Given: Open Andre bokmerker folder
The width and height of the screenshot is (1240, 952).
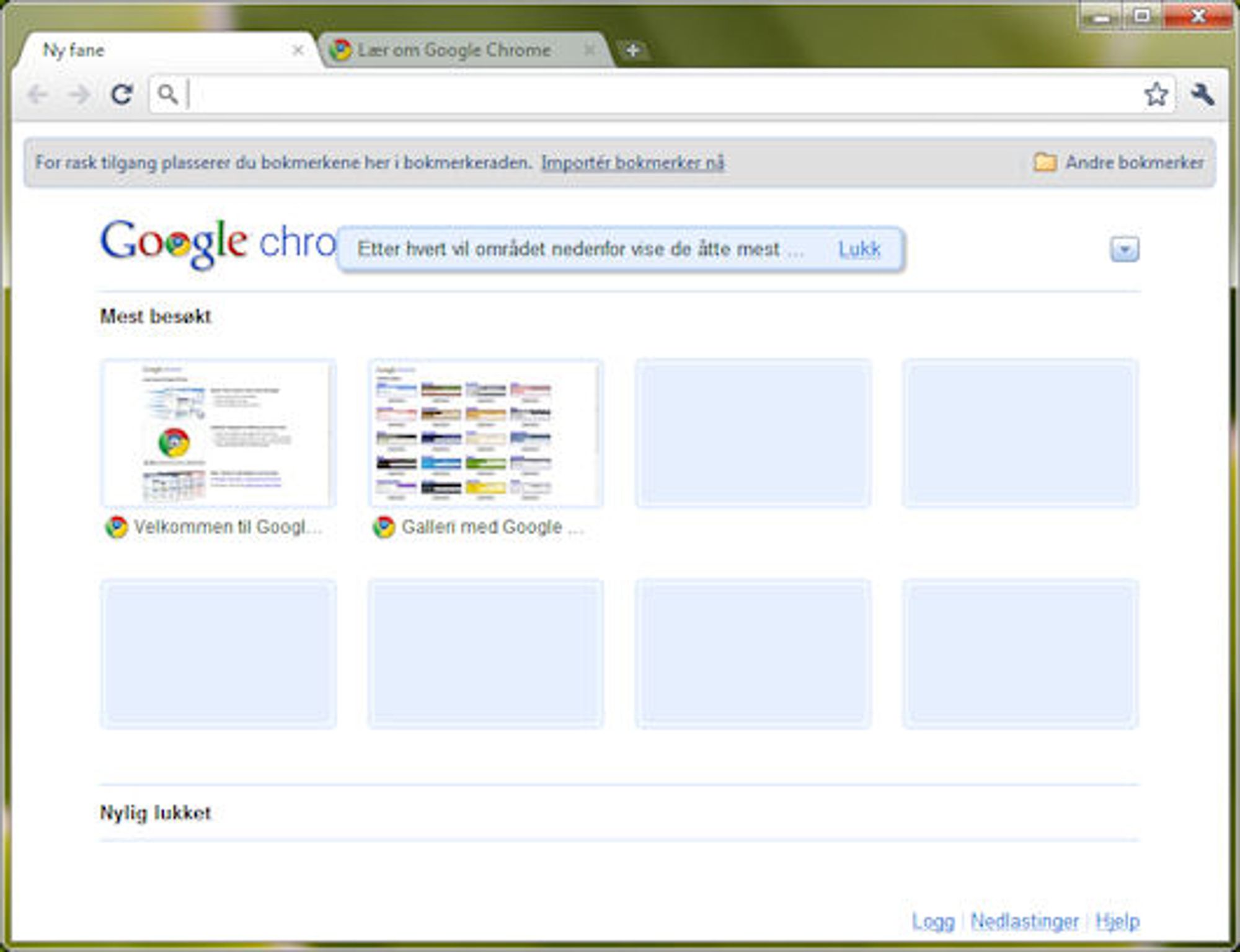Looking at the screenshot, I should click(1118, 162).
